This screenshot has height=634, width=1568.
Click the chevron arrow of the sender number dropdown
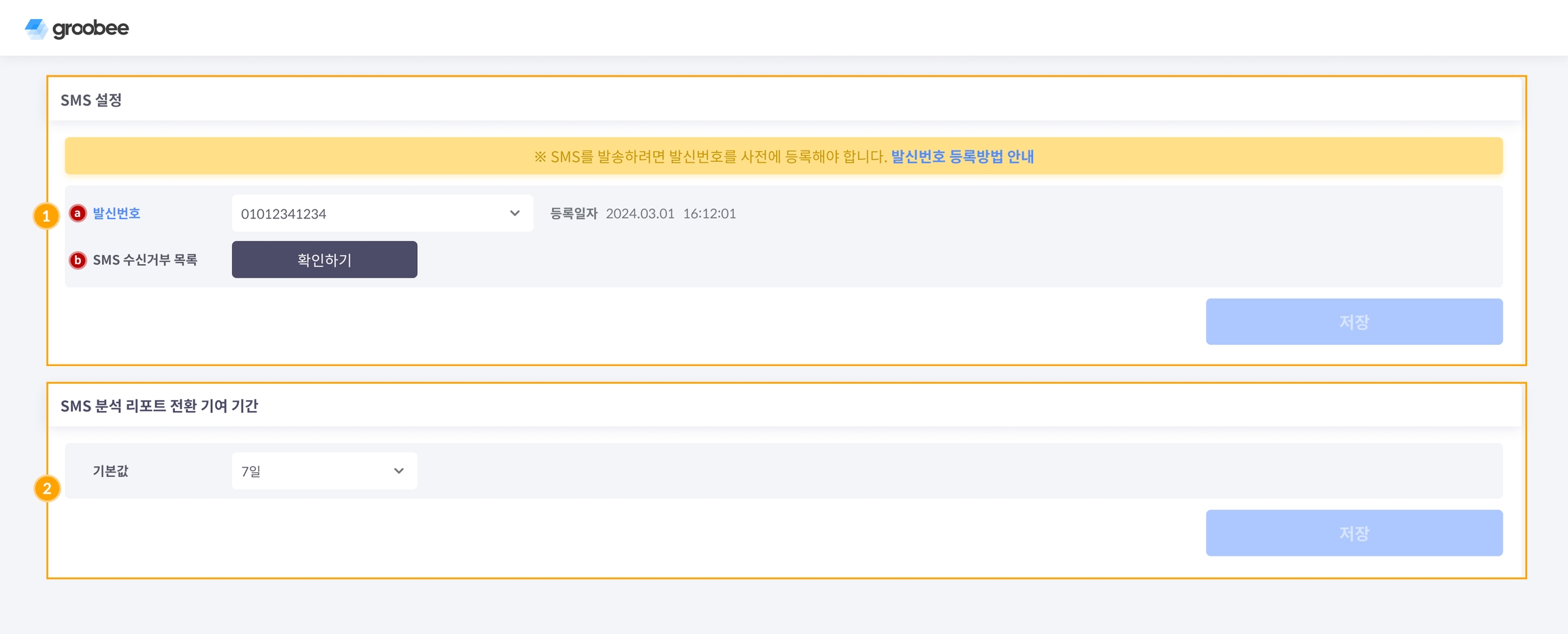tap(514, 214)
